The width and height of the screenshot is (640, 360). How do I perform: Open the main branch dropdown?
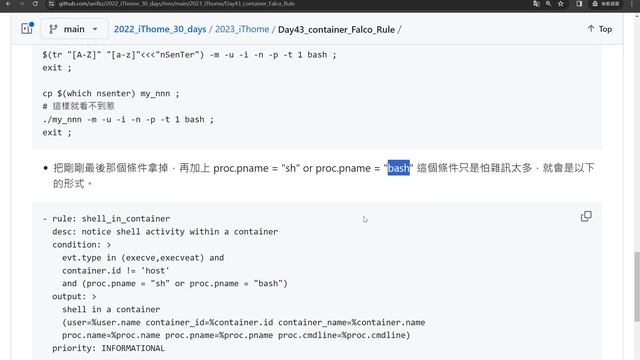point(74,29)
